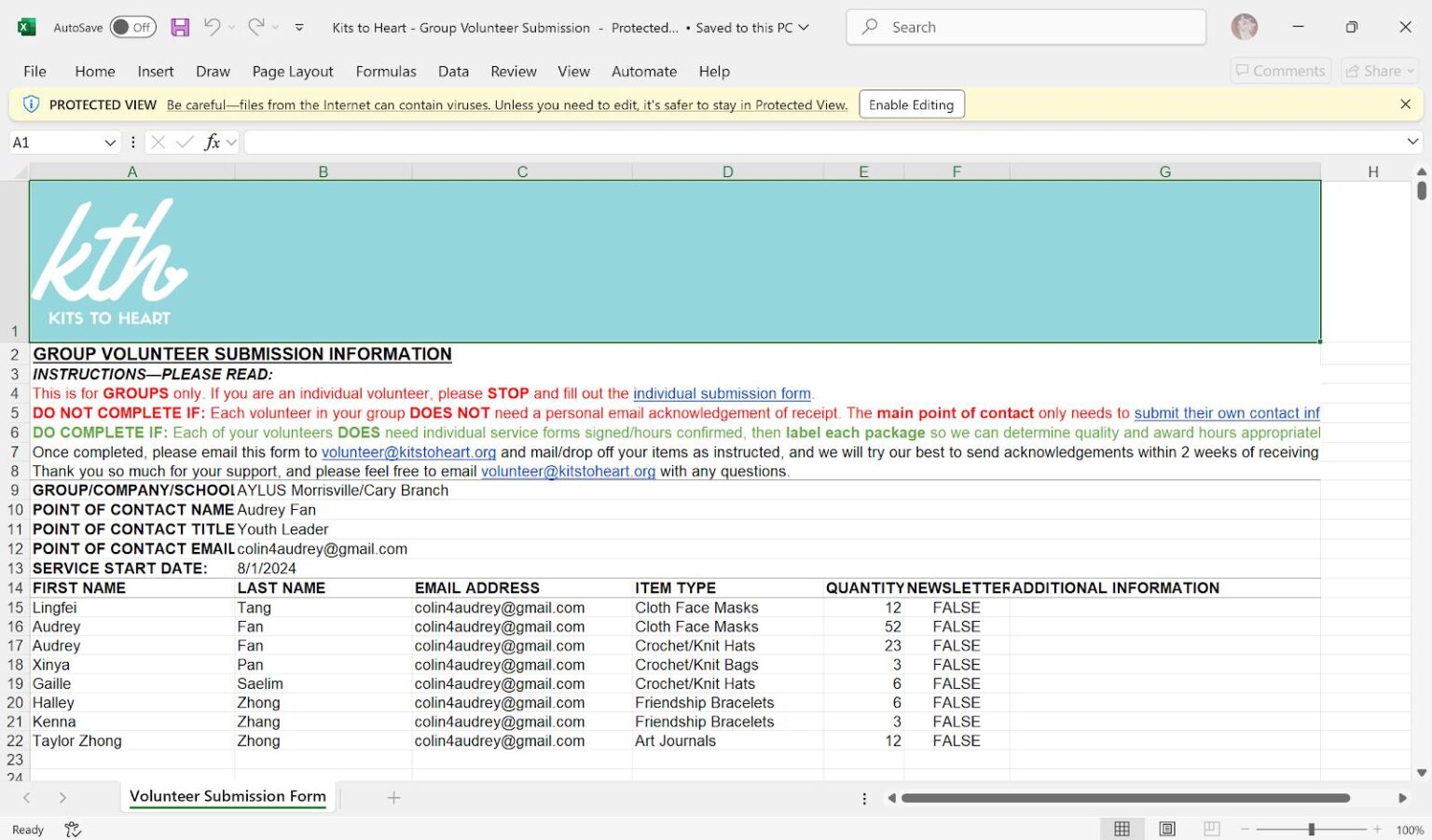Click the Redo arrow icon
This screenshot has height=840, width=1432.
pyautogui.click(x=255, y=27)
